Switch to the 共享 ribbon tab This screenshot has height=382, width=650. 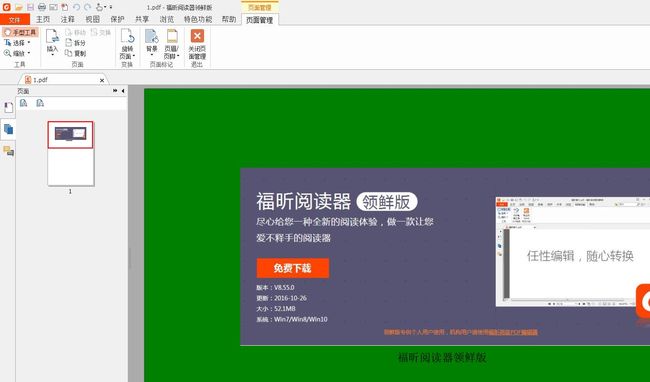click(x=142, y=19)
